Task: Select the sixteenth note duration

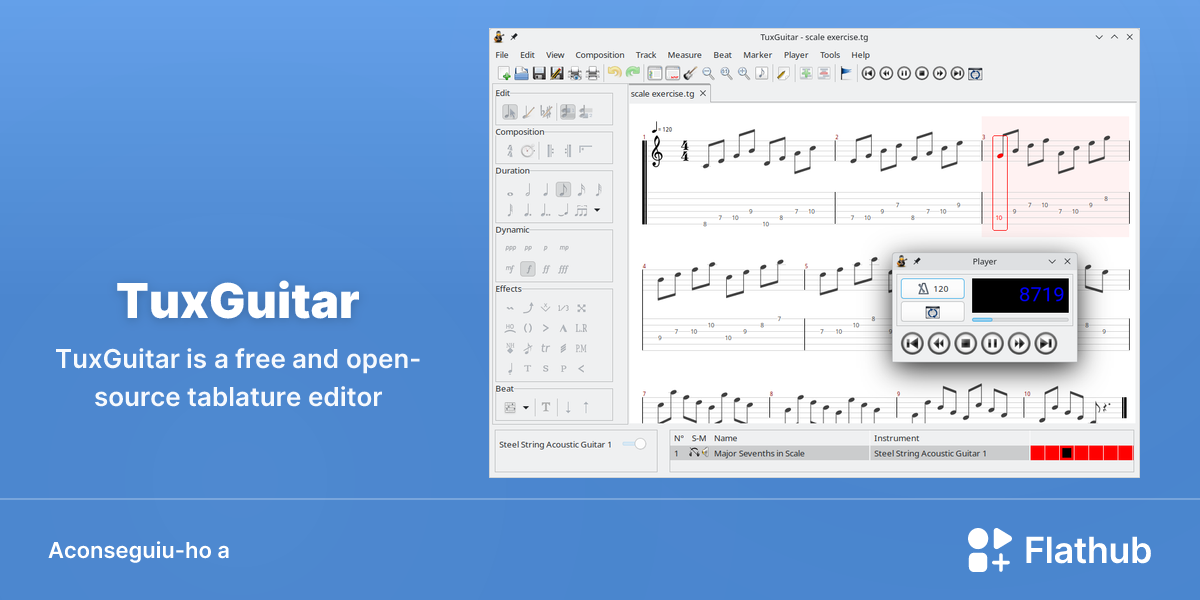Action: (581, 190)
